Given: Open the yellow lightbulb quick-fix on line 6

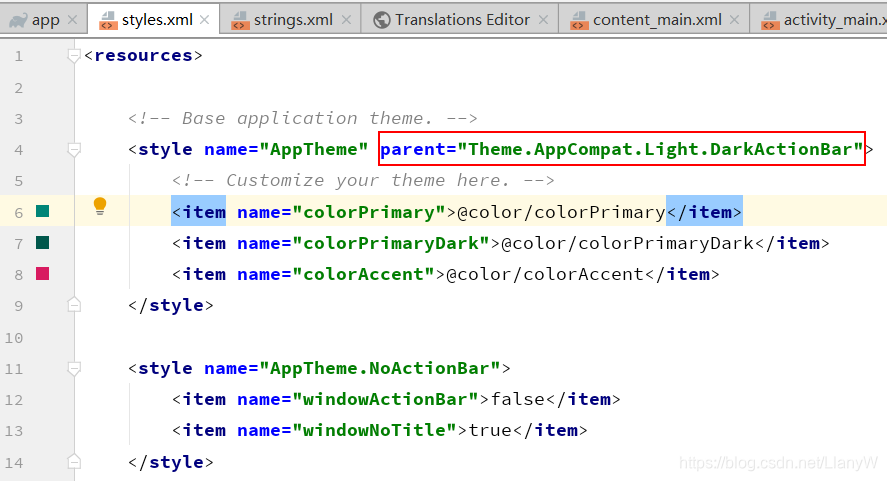Looking at the screenshot, I should click(x=100, y=206).
